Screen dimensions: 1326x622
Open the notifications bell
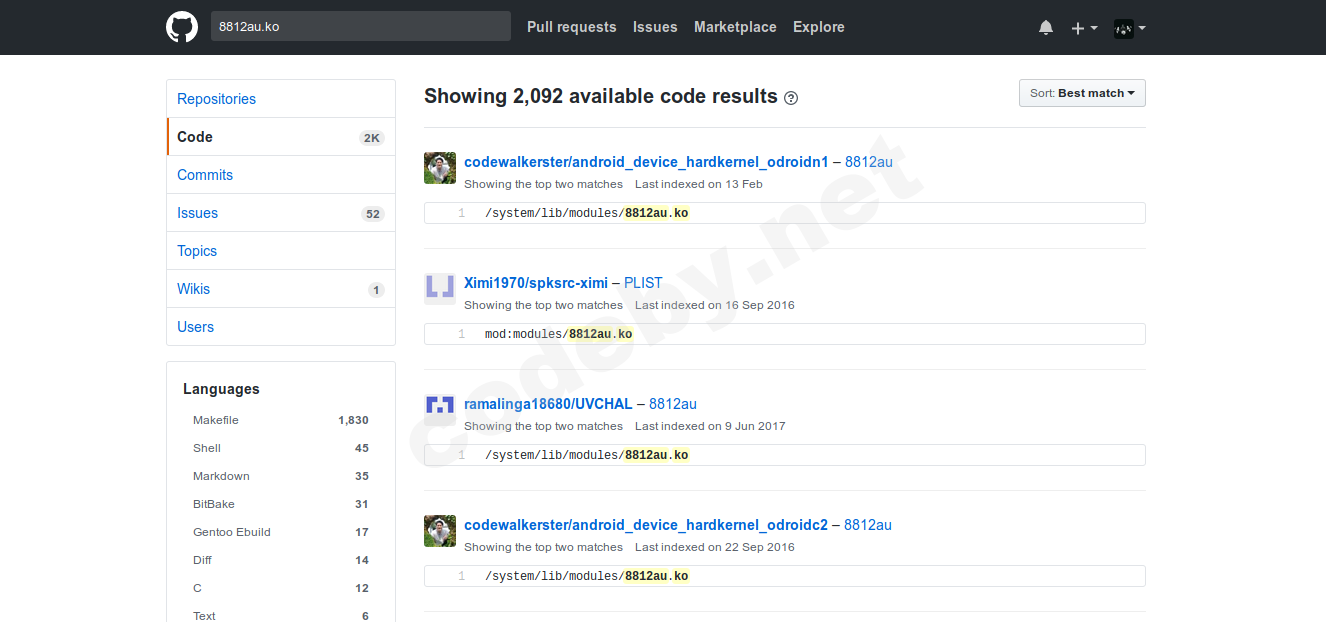[x=1046, y=28]
